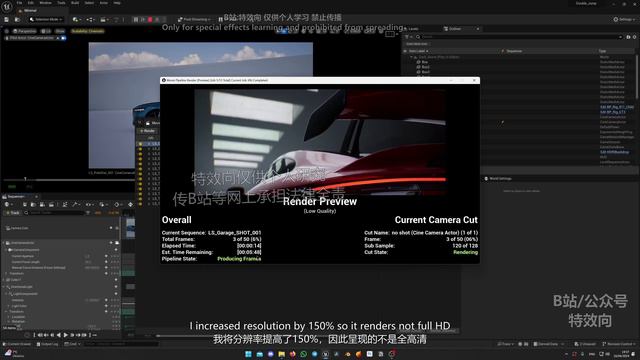
Task: Open the viewport Show dropdown
Action: 60,31
